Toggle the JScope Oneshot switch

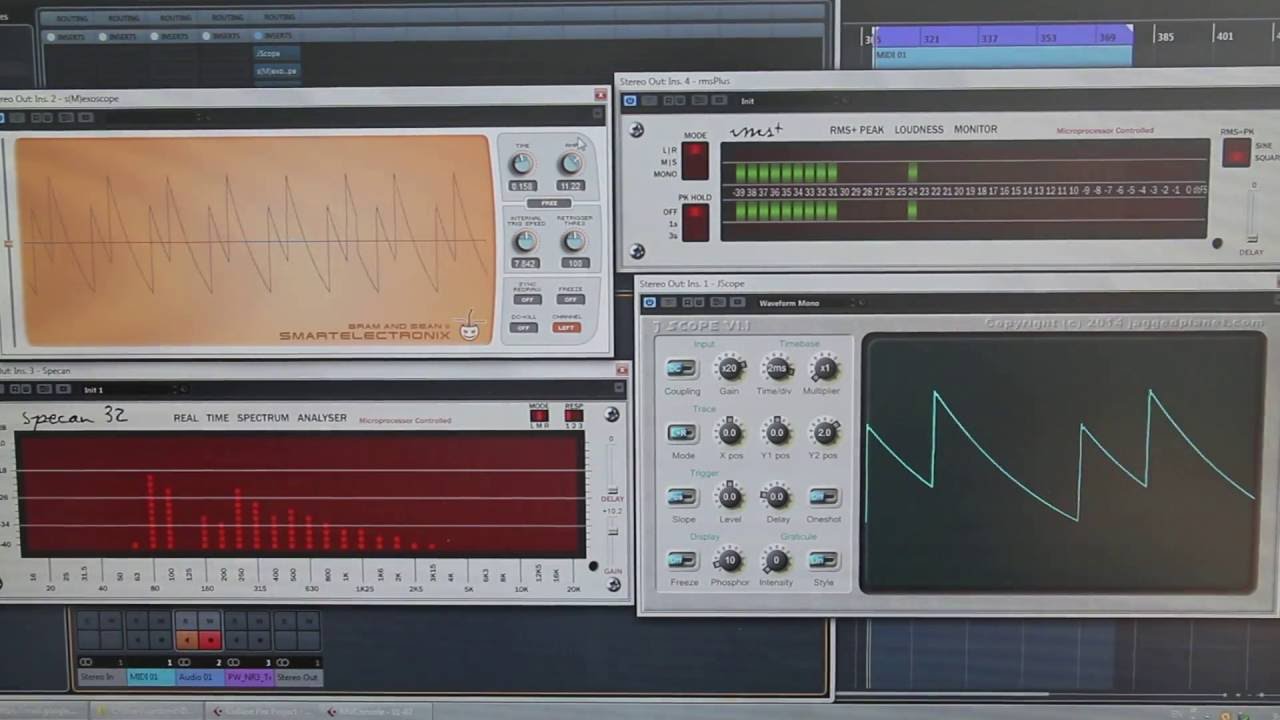[x=823, y=497]
